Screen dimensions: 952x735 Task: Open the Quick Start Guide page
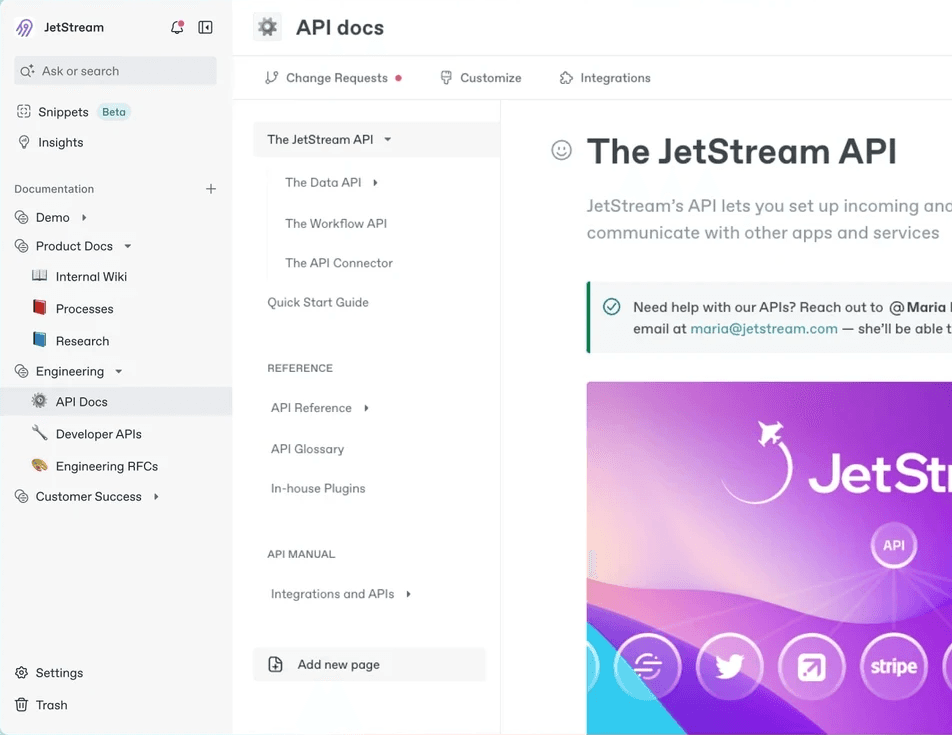(x=318, y=302)
